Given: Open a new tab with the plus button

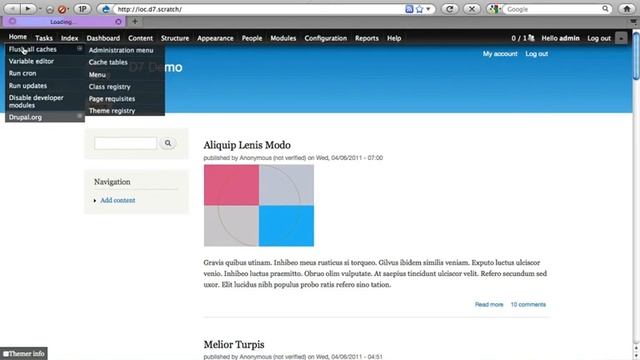Looking at the screenshot, I should click(x=135, y=22).
